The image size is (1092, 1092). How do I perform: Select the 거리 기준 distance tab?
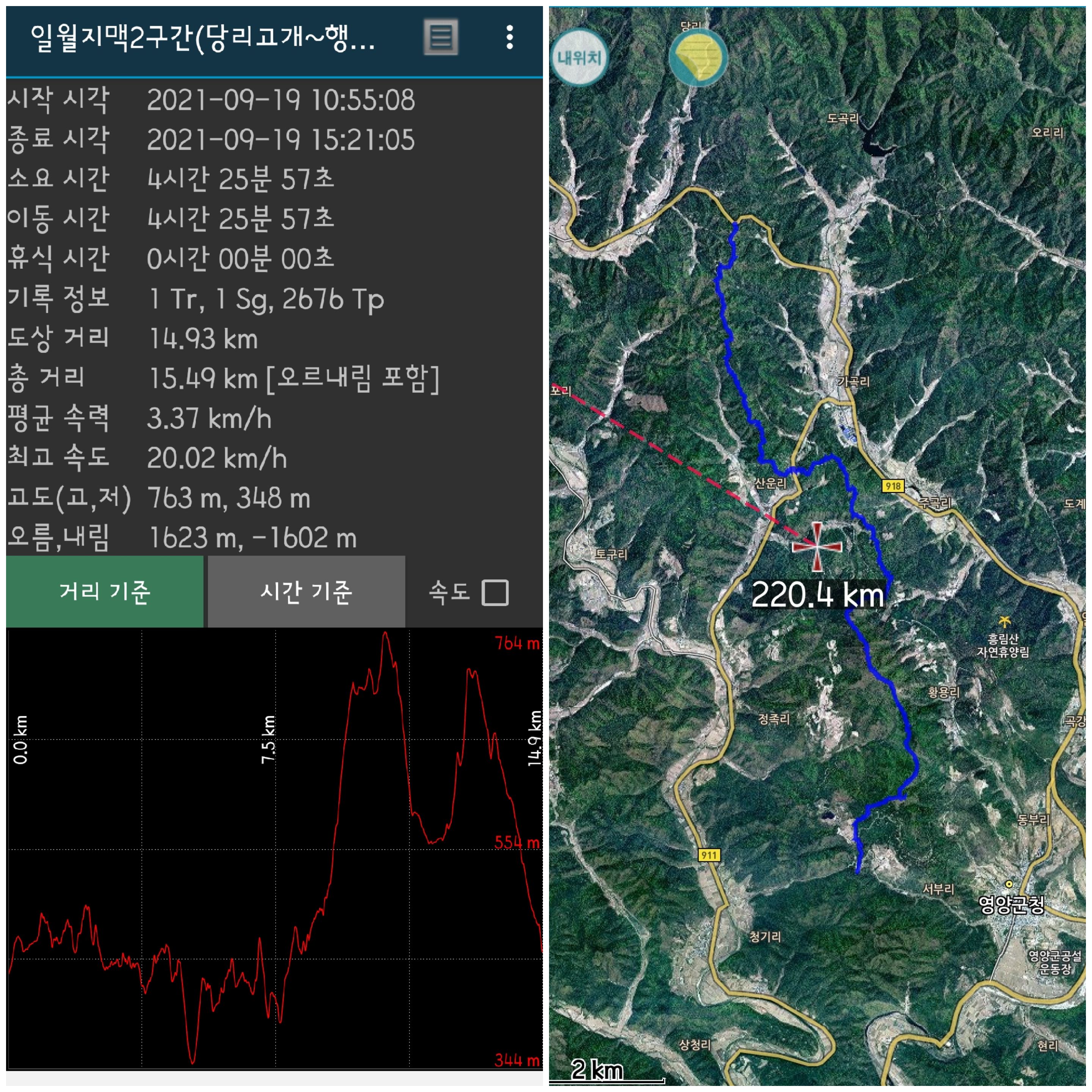point(105,592)
